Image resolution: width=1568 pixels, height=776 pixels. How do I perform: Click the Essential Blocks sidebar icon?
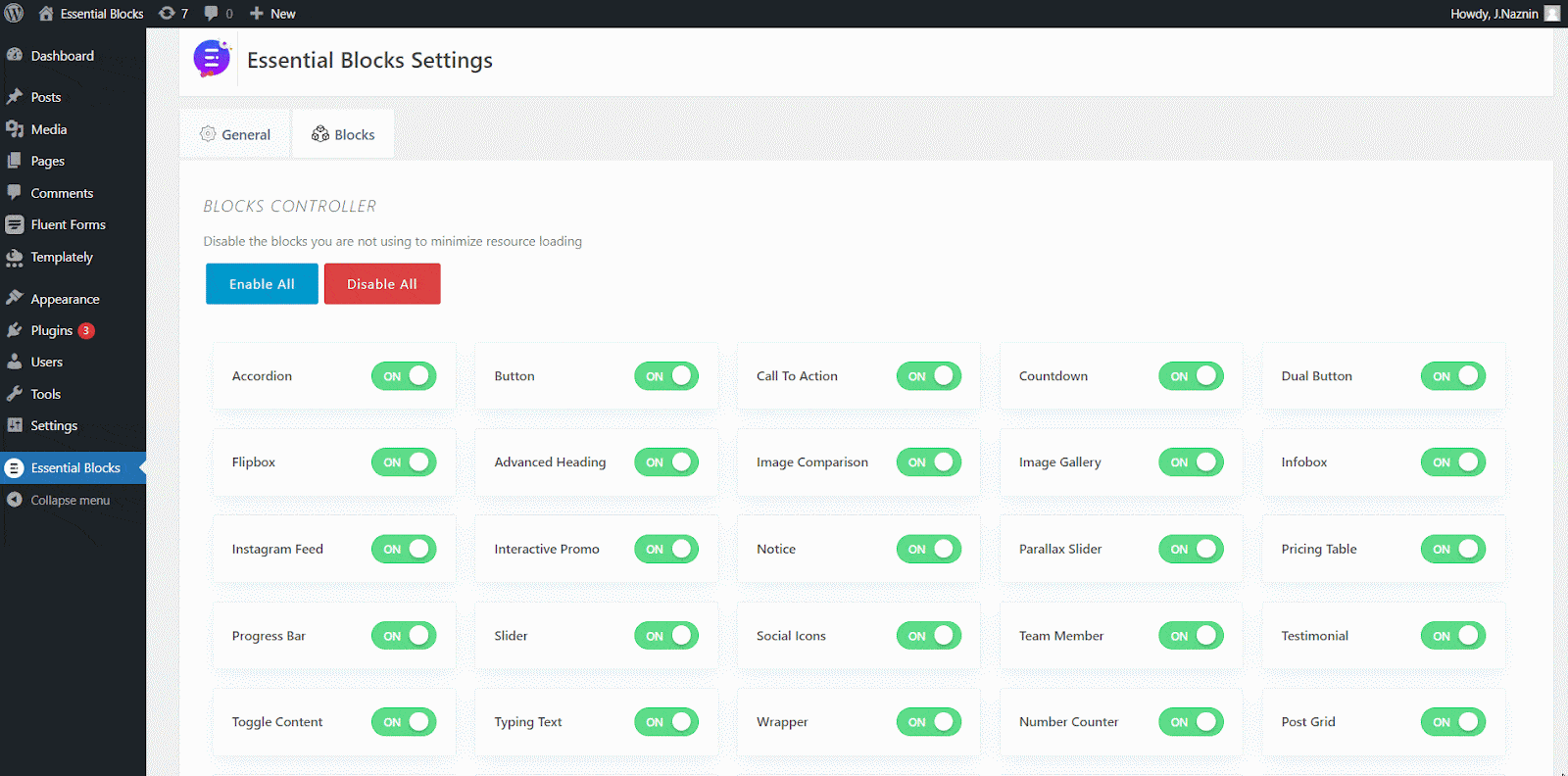click(15, 468)
